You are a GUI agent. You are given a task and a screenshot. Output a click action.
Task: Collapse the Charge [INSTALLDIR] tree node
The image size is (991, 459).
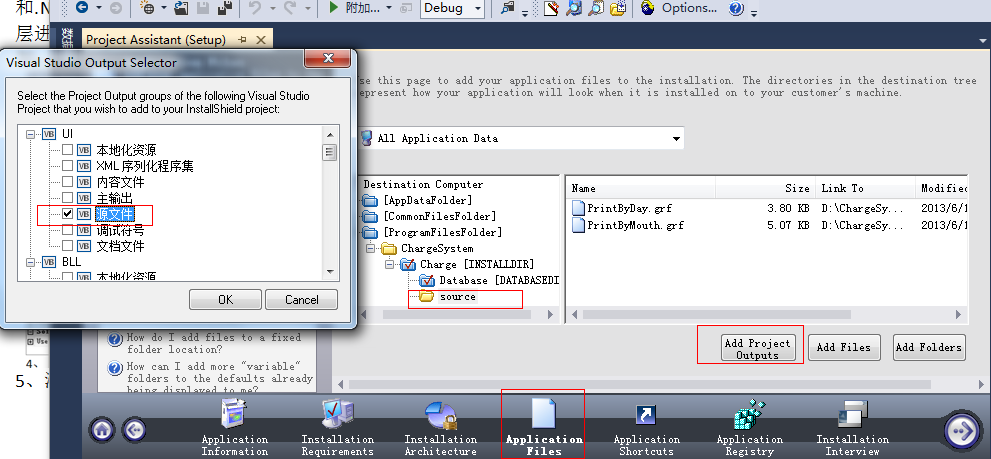tap(389, 264)
